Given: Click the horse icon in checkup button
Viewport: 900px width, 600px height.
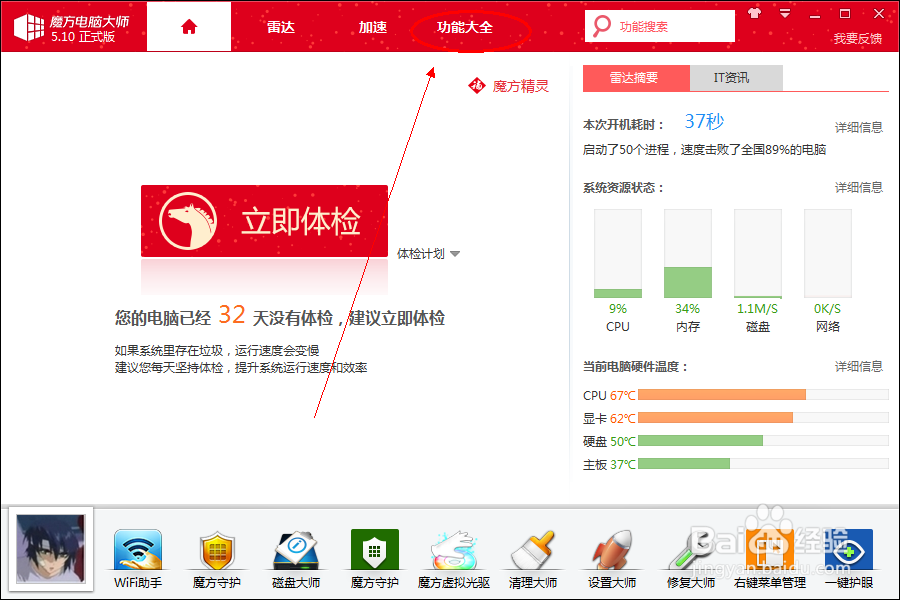Looking at the screenshot, I should pyautogui.click(x=188, y=220).
